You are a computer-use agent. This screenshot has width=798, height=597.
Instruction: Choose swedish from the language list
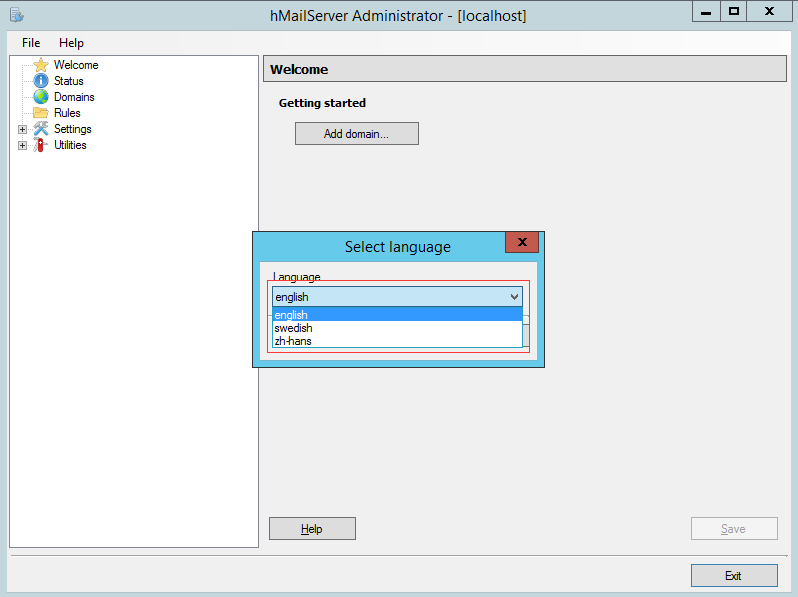[x=396, y=328]
